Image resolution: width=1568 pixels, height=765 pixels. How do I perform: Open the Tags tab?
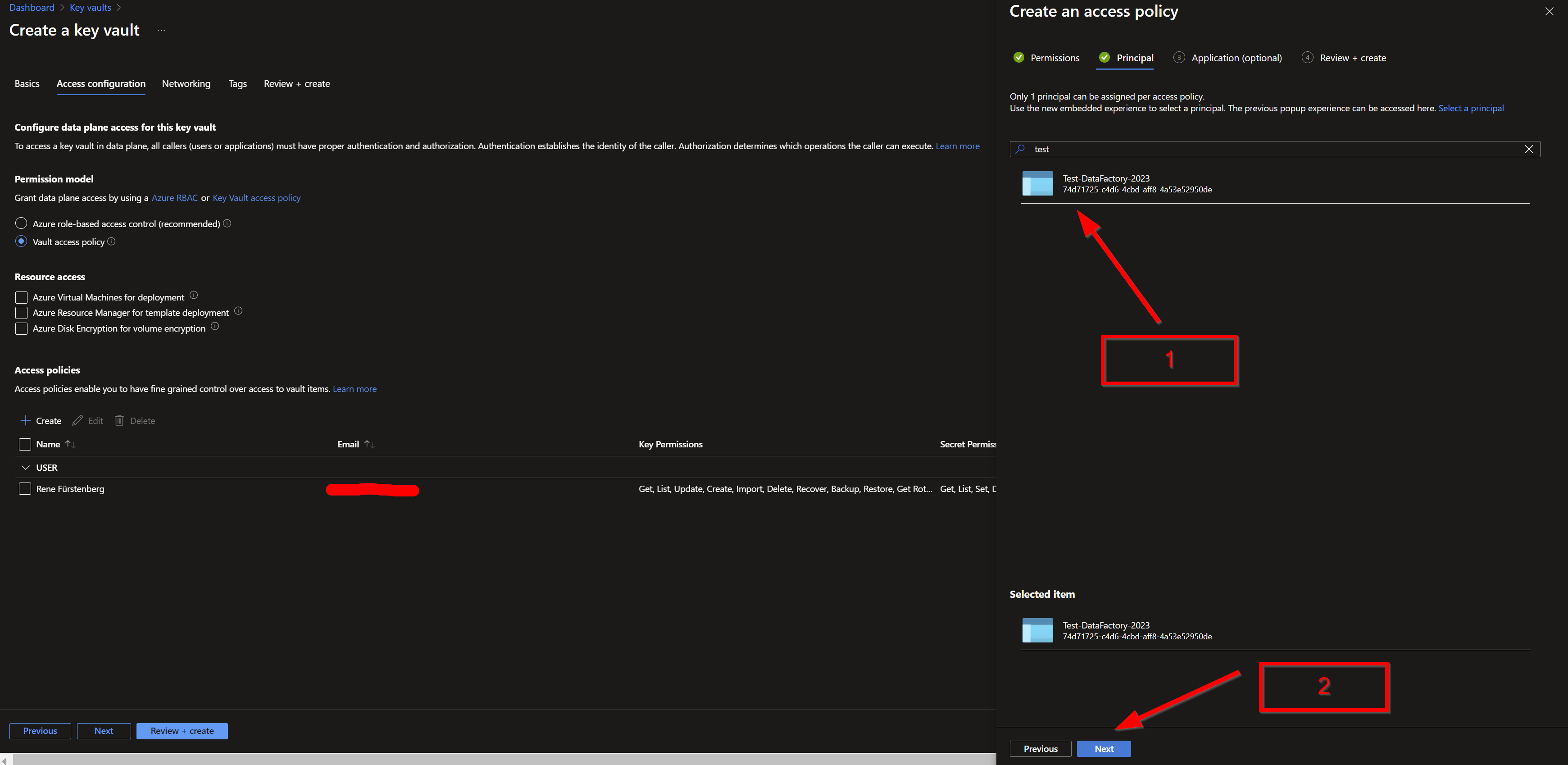pyautogui.click(x=237, y=83)
